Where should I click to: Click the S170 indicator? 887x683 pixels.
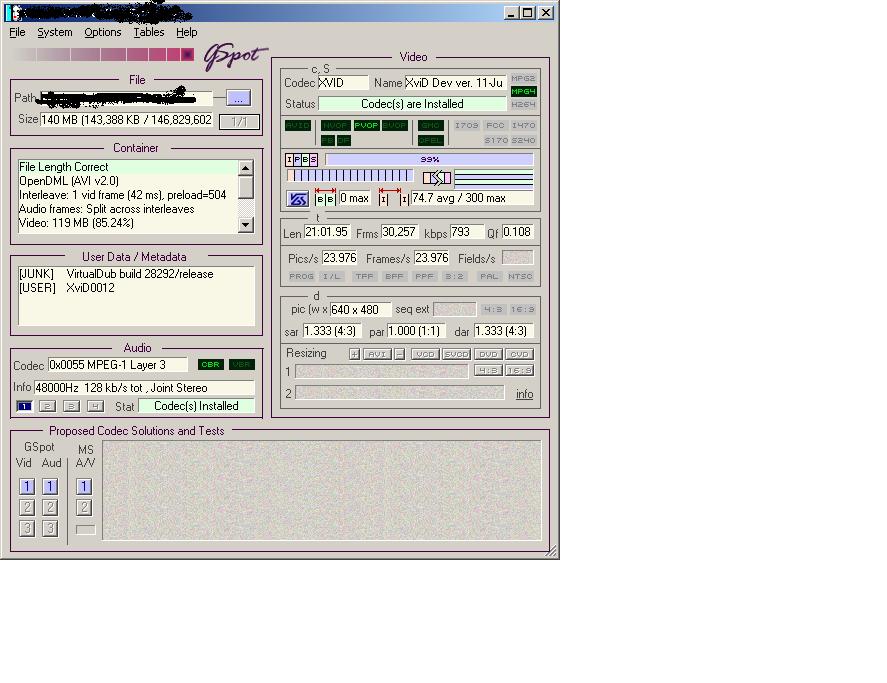coord(496,140)
